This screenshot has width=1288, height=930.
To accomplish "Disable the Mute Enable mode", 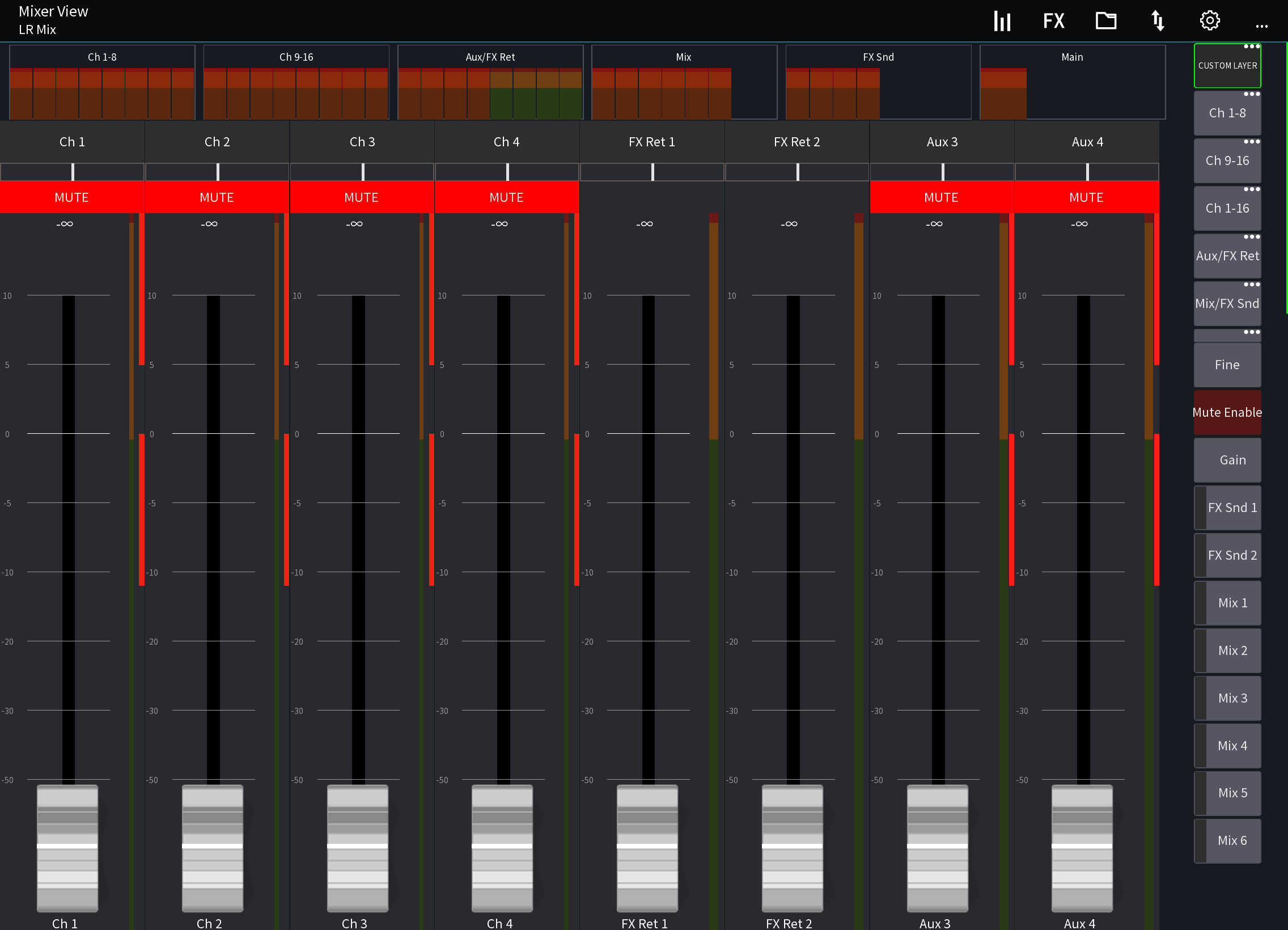I will [x=1227, y=412].
